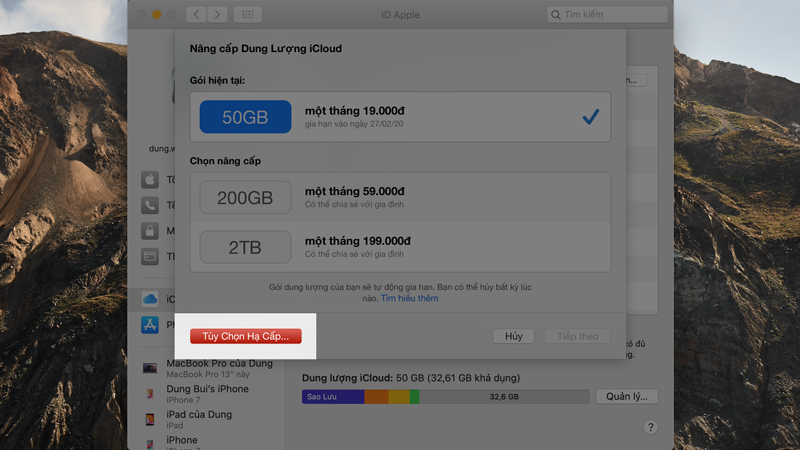
Task: Click the Tùy Chọn Hạ Cấp button
Action: coord(245,336)
